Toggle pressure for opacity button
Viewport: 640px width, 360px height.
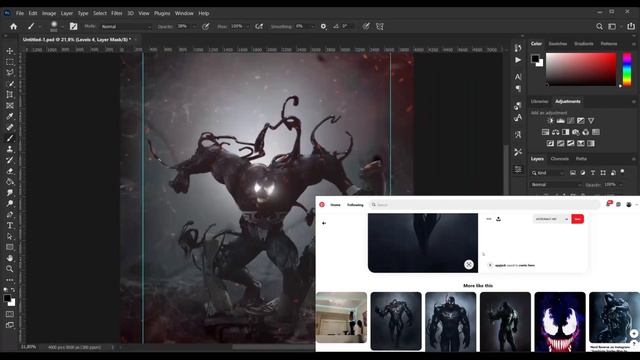tap(206, 27)
